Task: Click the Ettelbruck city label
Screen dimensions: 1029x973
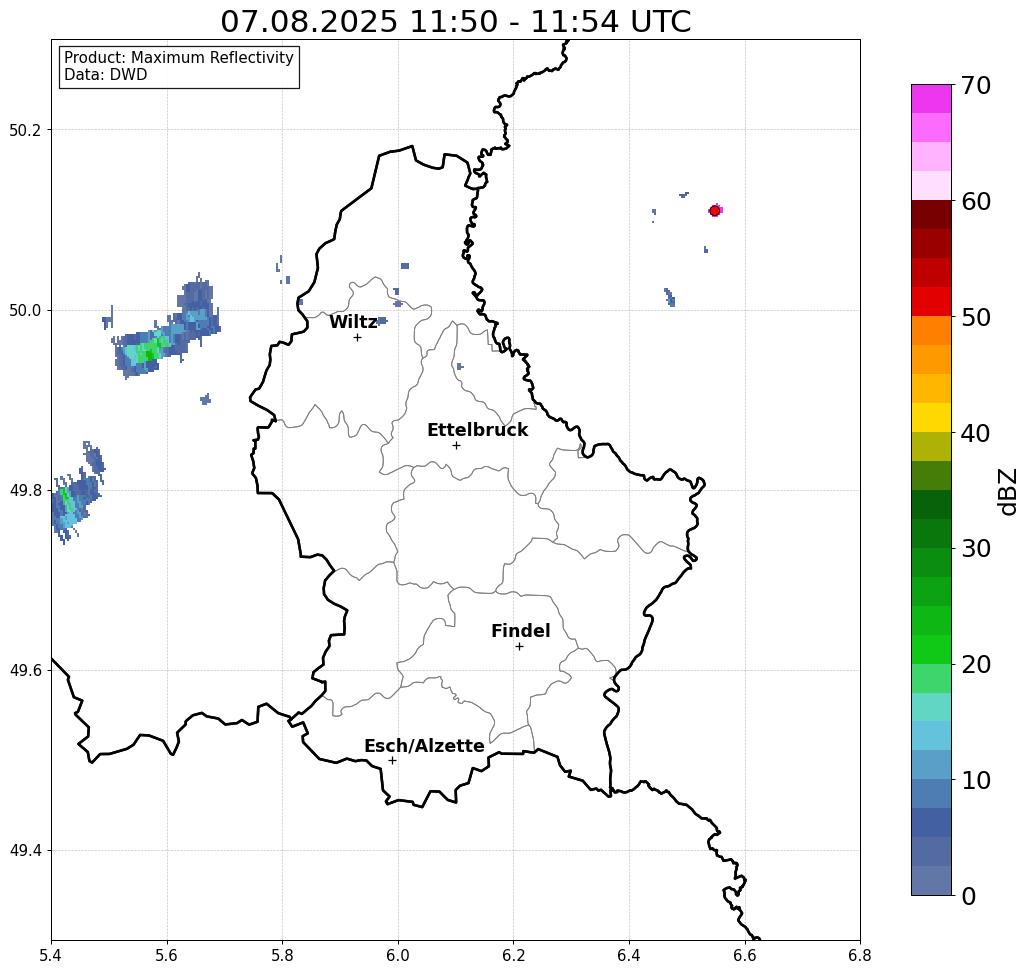Action: (477, 430)
